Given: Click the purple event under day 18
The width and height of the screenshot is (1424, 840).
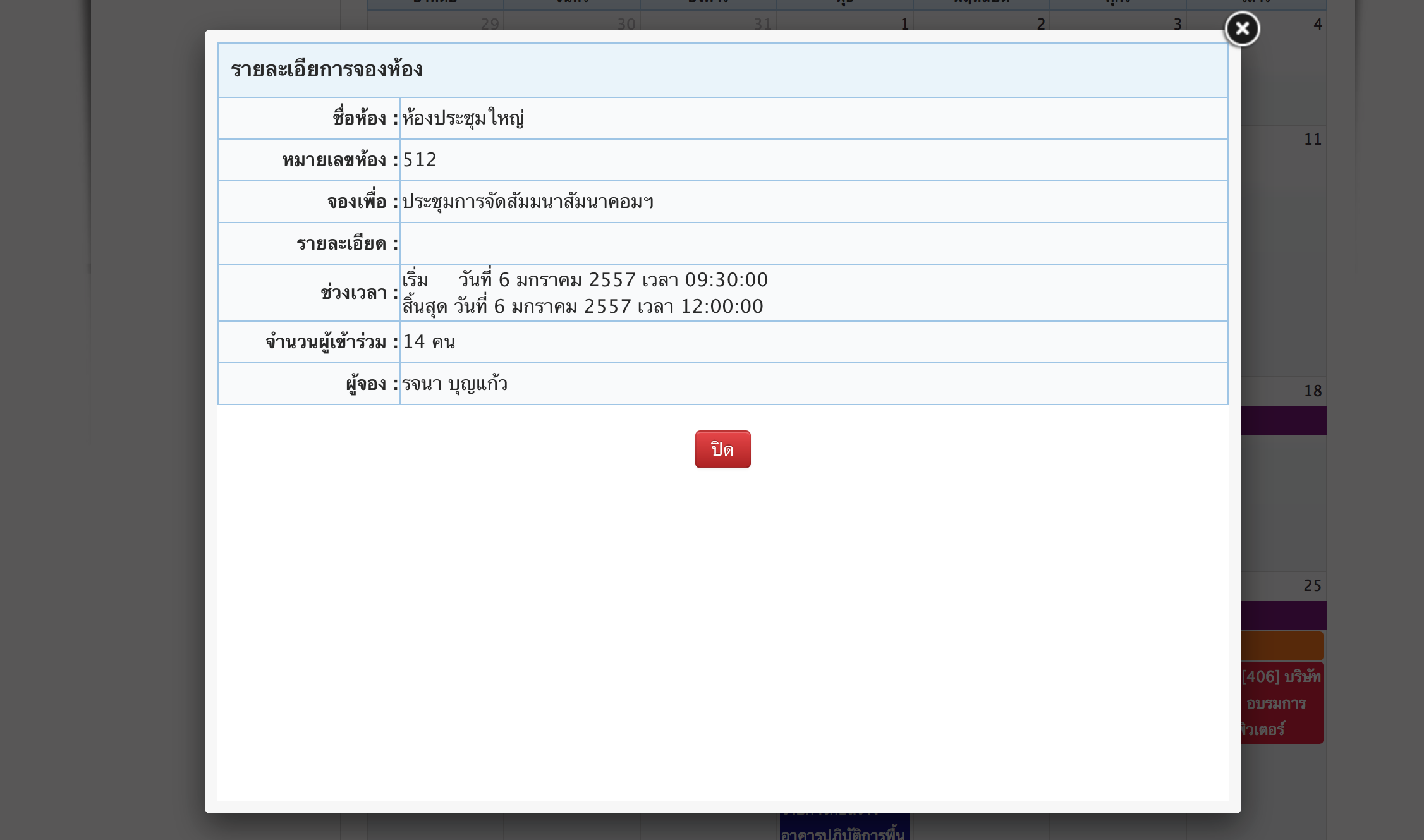Looking at the screenshot, I should 1284,421.
